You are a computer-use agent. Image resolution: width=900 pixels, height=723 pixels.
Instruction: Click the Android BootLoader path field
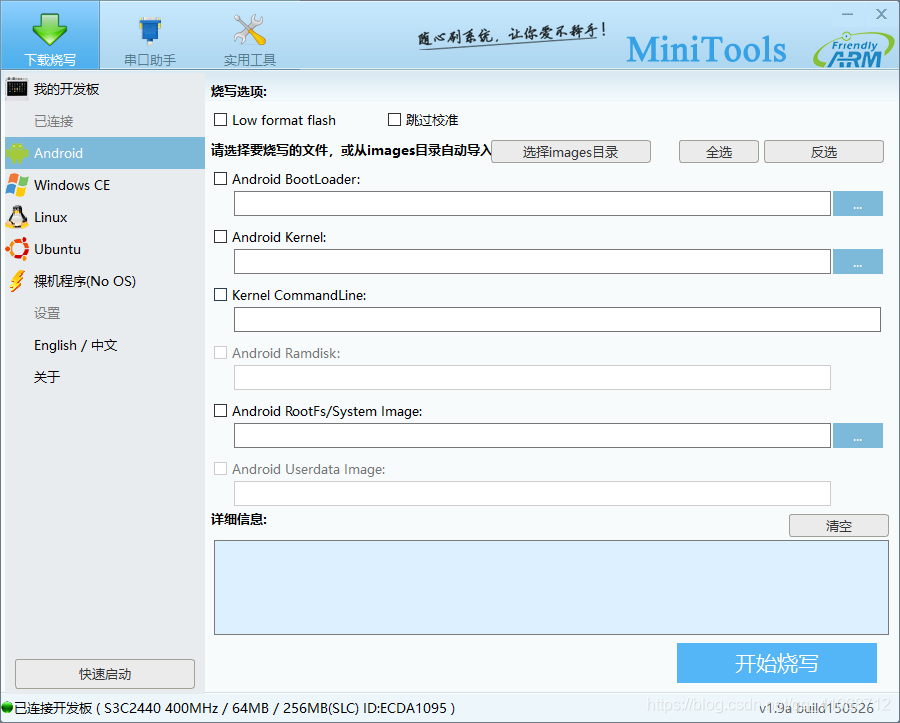[x=532, y=204]
